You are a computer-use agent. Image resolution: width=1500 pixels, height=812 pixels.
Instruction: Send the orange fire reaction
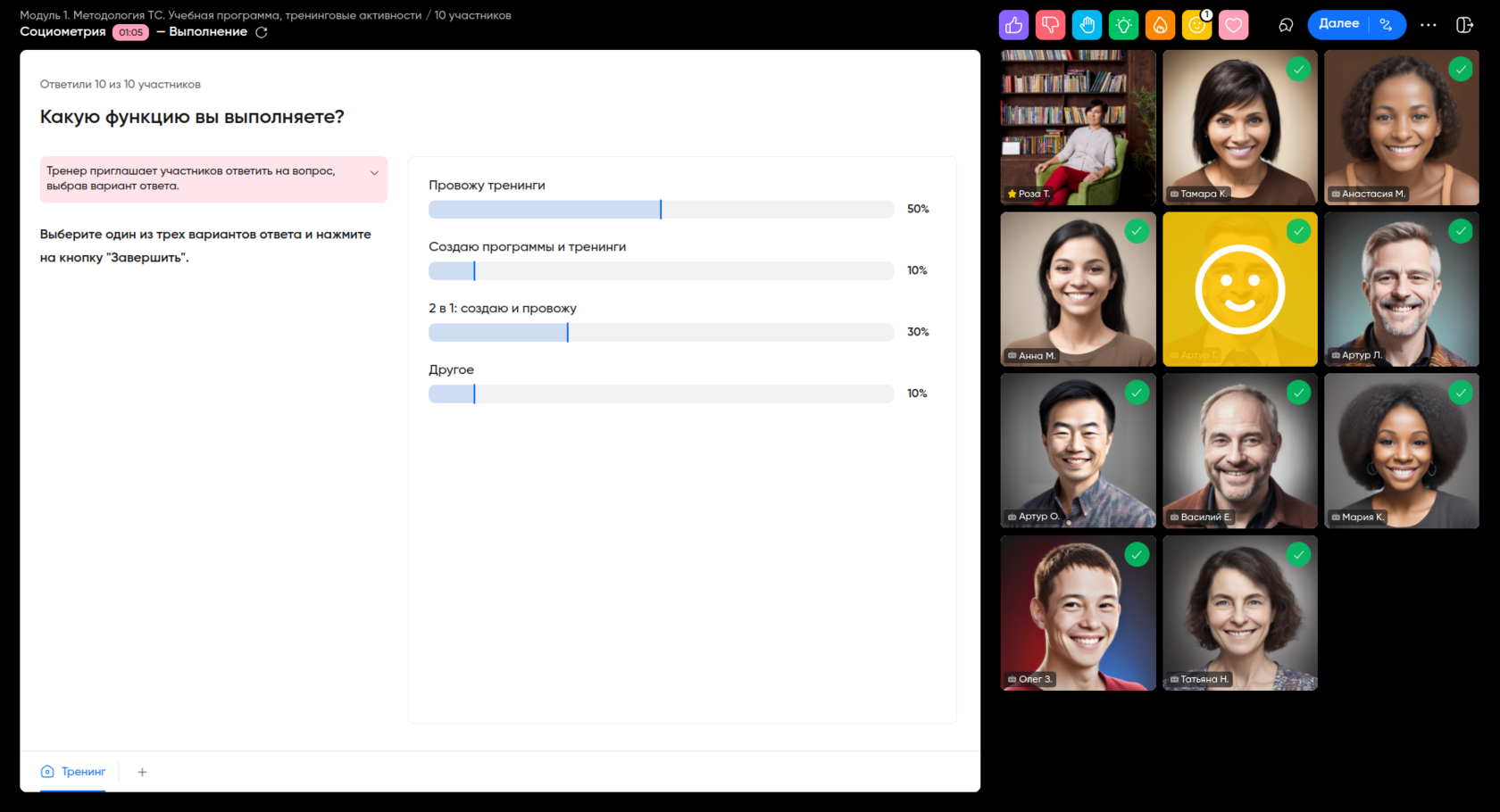tap(1160, 25)
